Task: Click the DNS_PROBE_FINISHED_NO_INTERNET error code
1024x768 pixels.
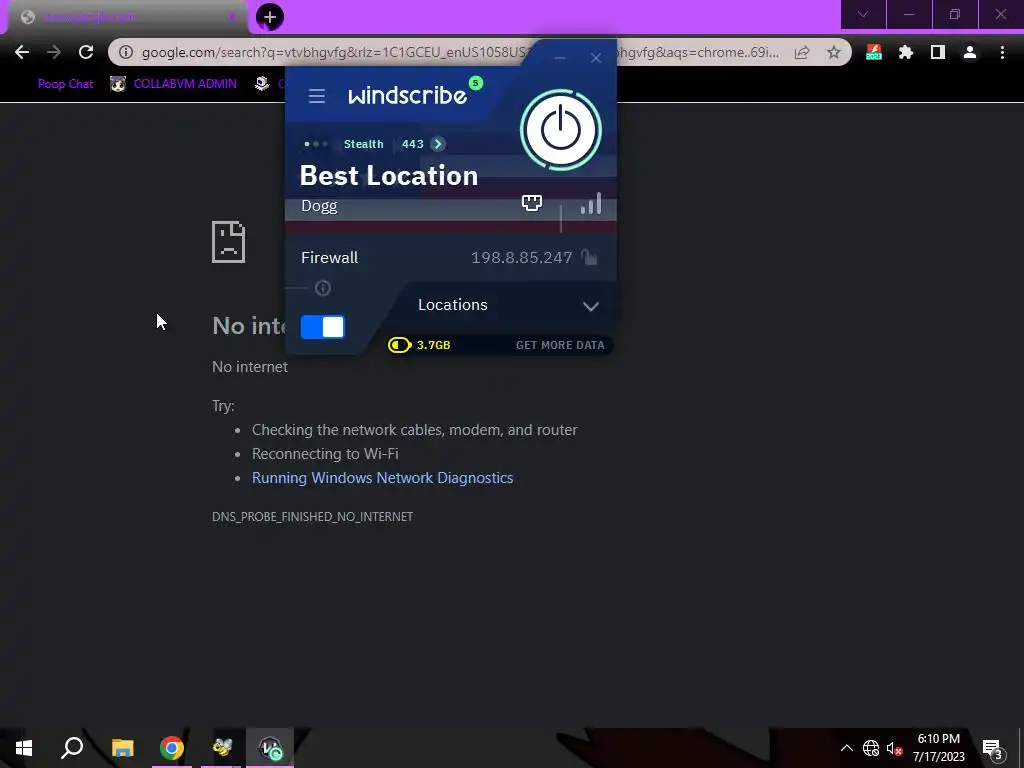Action: pyautogui.click(x=312, y=517)
